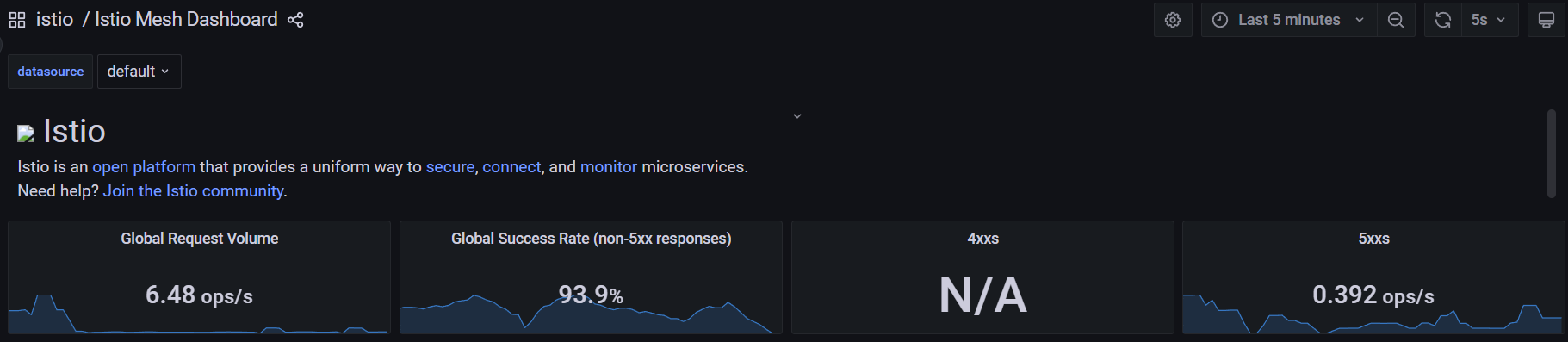Open the default datasource dropdown

pyautogui.click(x=139, y=72)
